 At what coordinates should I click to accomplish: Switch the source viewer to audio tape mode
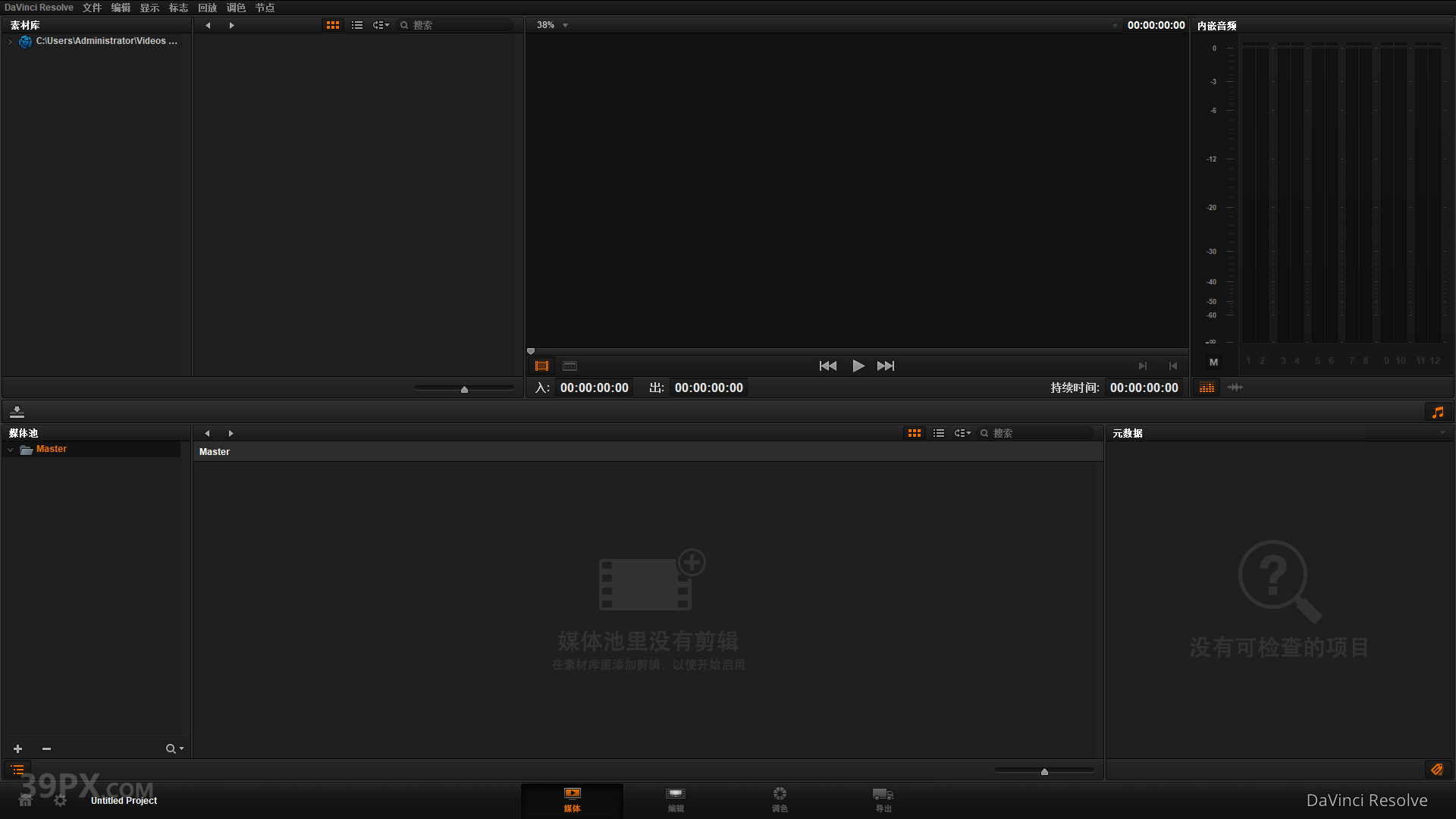[570, 366]
